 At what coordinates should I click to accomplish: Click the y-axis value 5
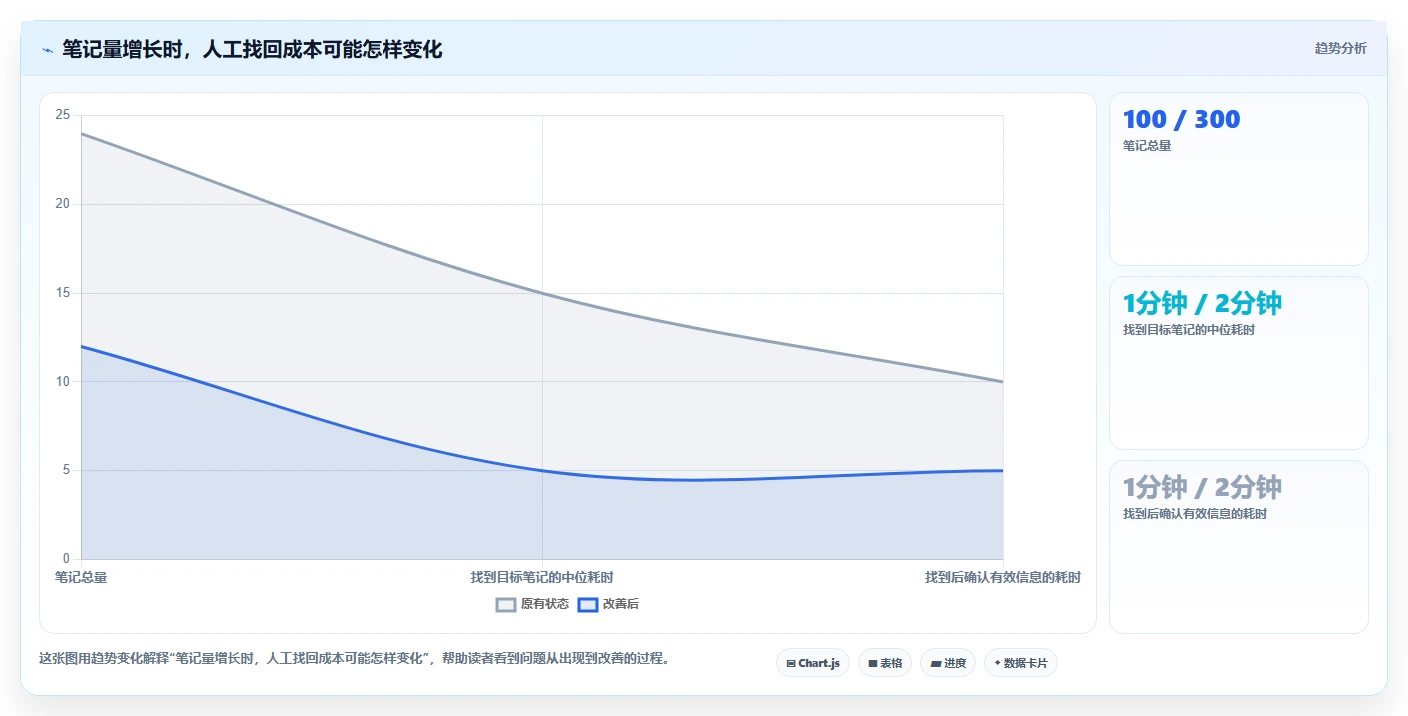pos(66,470)
